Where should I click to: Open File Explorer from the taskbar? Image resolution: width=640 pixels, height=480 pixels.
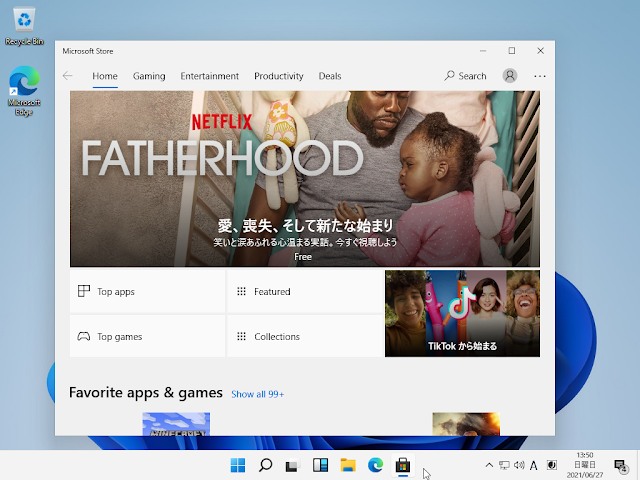(348, 465)
